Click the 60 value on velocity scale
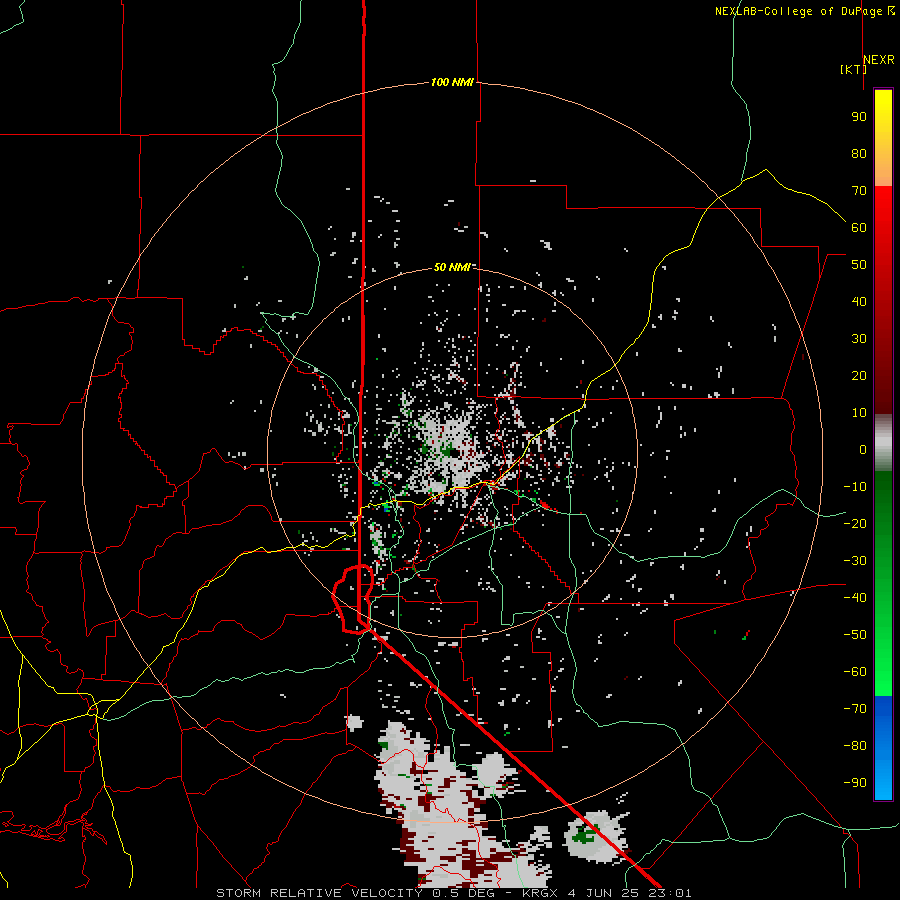The height and width of the screenshot is (900, 900). pyautogui.click(x=859, y=227)
